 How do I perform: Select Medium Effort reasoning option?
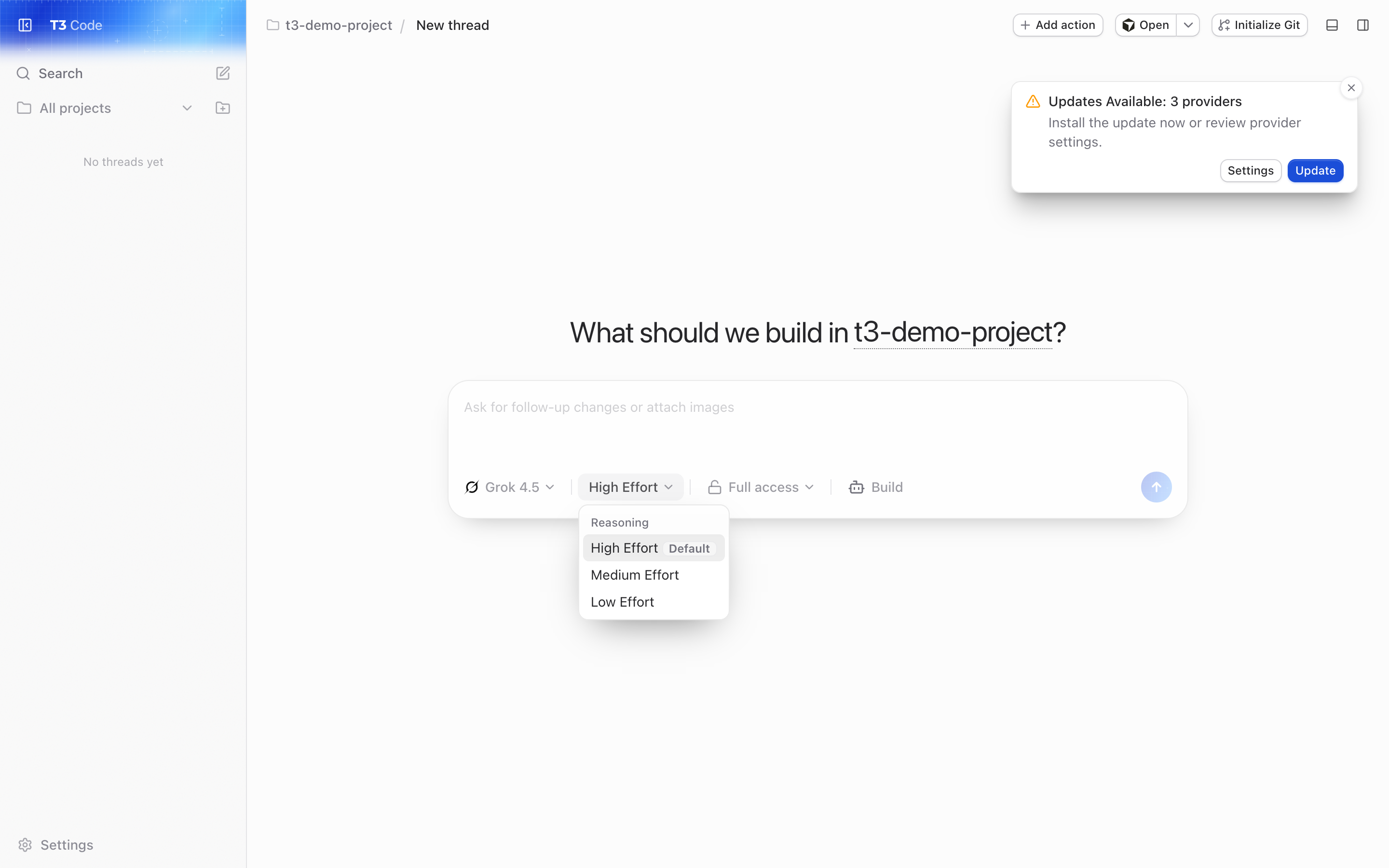tap(654, 575)
